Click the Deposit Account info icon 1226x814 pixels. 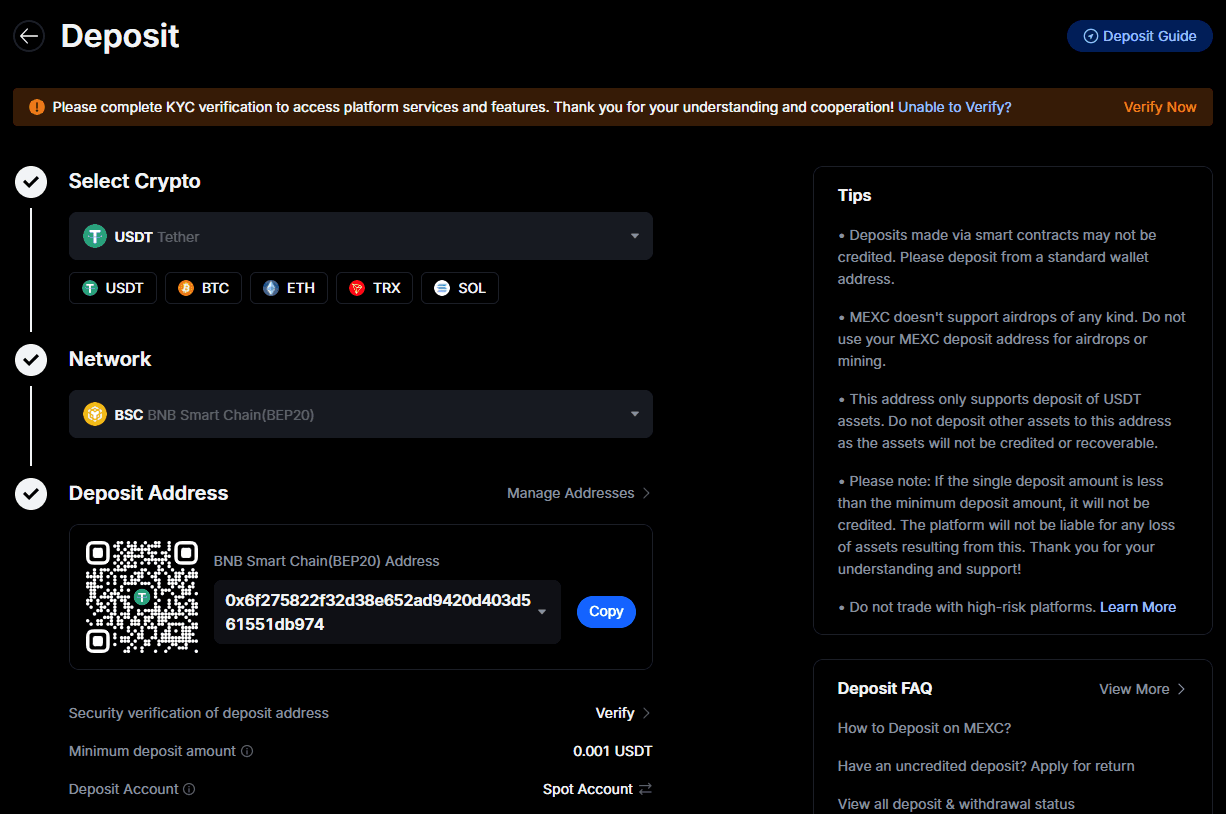click(x=189, y=789)
